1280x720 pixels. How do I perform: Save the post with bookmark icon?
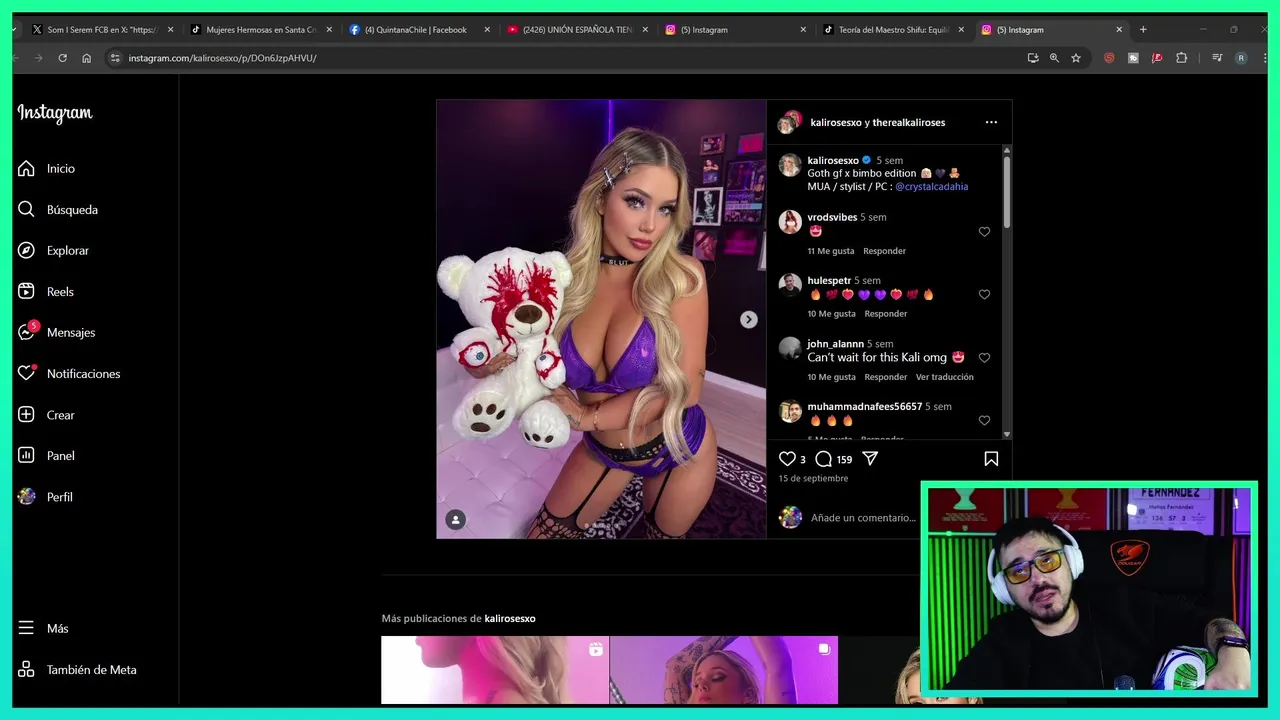991,458
